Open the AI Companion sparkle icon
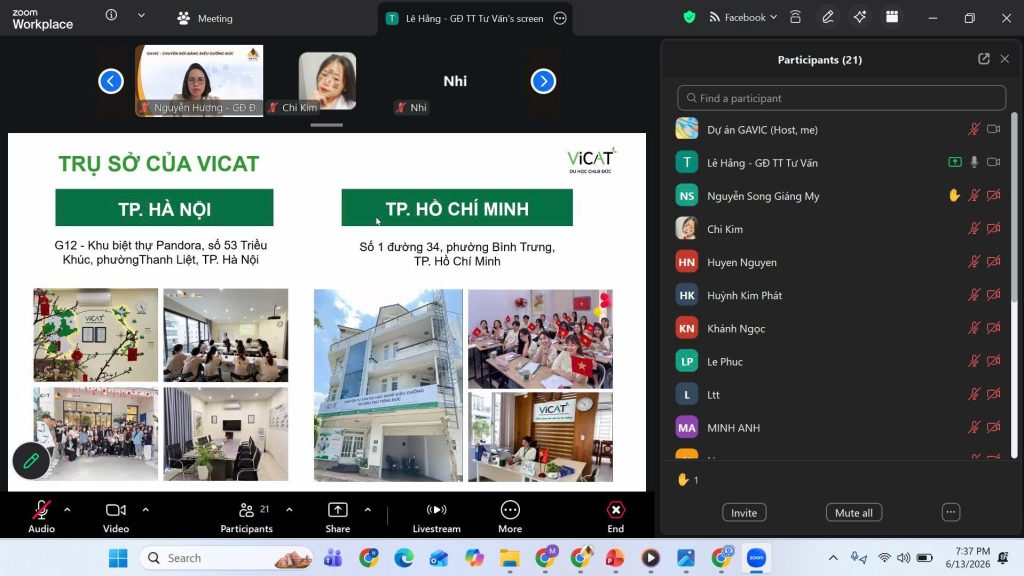 click(x=859, y=18)
